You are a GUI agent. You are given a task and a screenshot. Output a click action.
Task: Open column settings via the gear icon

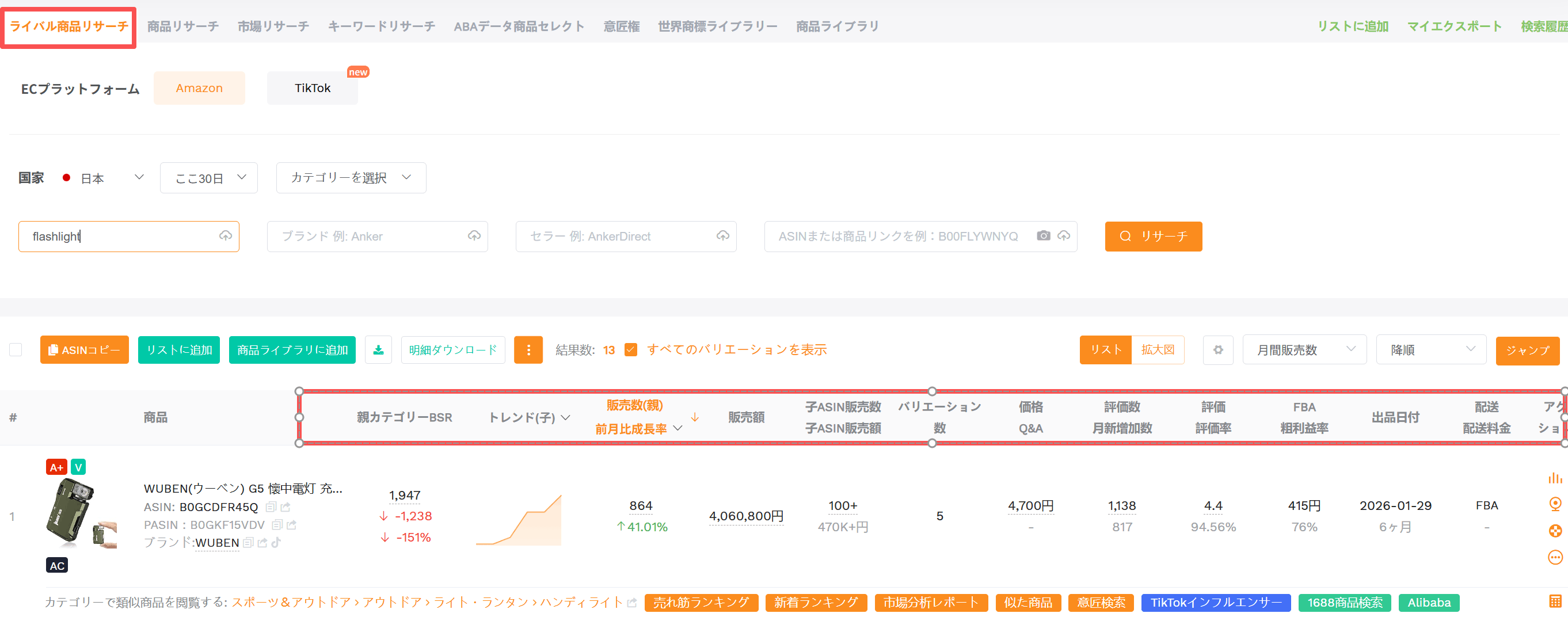pyautogui.click(x=1217, y=350)
